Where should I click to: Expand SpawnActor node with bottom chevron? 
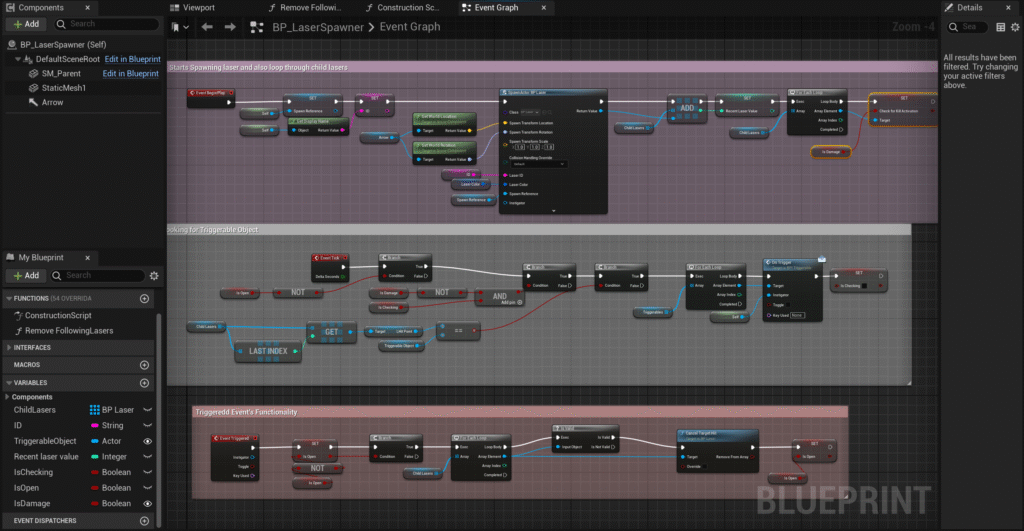pyautogui.click(x=554, y=211)
